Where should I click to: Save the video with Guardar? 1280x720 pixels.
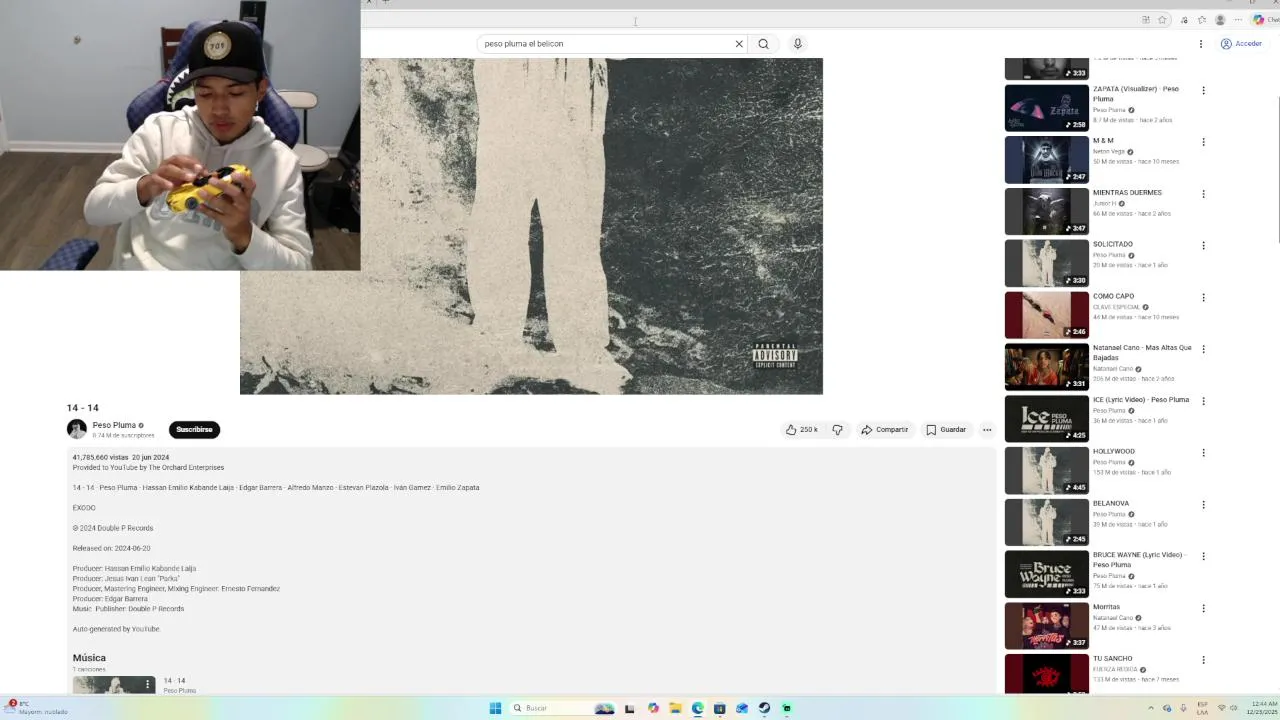[946, 430]
